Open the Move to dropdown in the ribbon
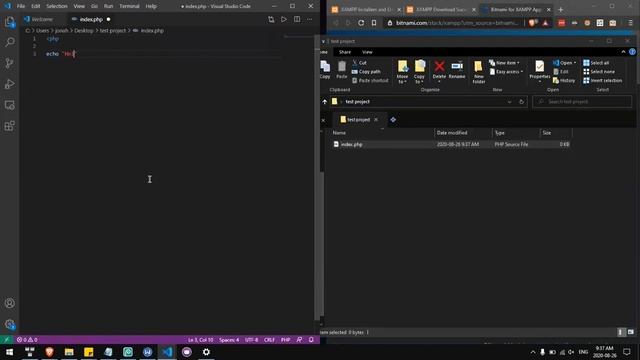This screenshot has width=640, height=360. pyautogui.click(x=402, y=72)
